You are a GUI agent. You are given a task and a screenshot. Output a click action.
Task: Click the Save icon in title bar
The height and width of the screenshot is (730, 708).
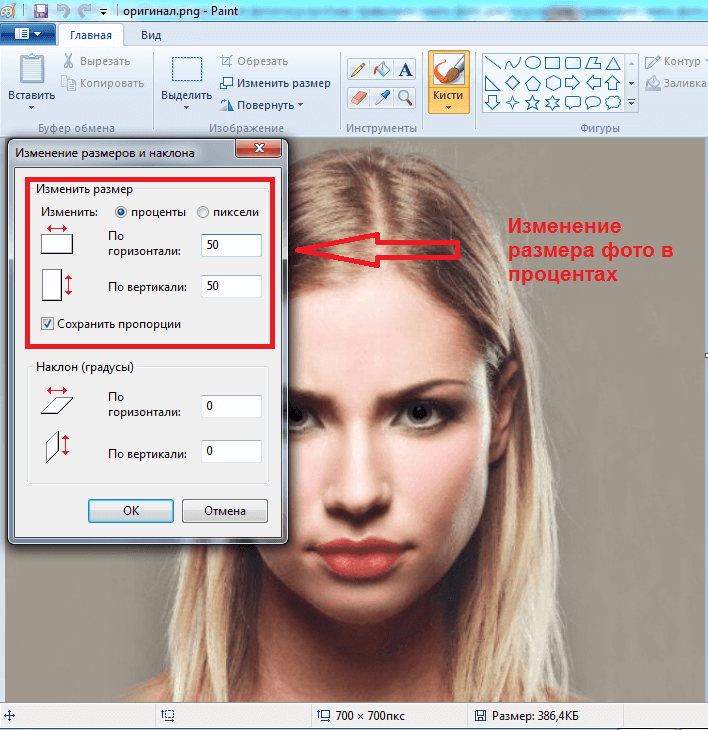(x=41, y=10)
